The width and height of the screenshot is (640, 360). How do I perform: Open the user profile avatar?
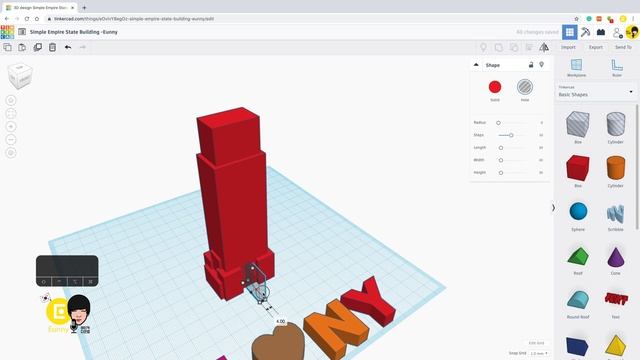pos(632,32)
